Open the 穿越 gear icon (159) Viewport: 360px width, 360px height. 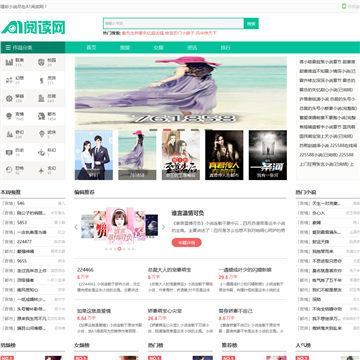click(9, 98)
